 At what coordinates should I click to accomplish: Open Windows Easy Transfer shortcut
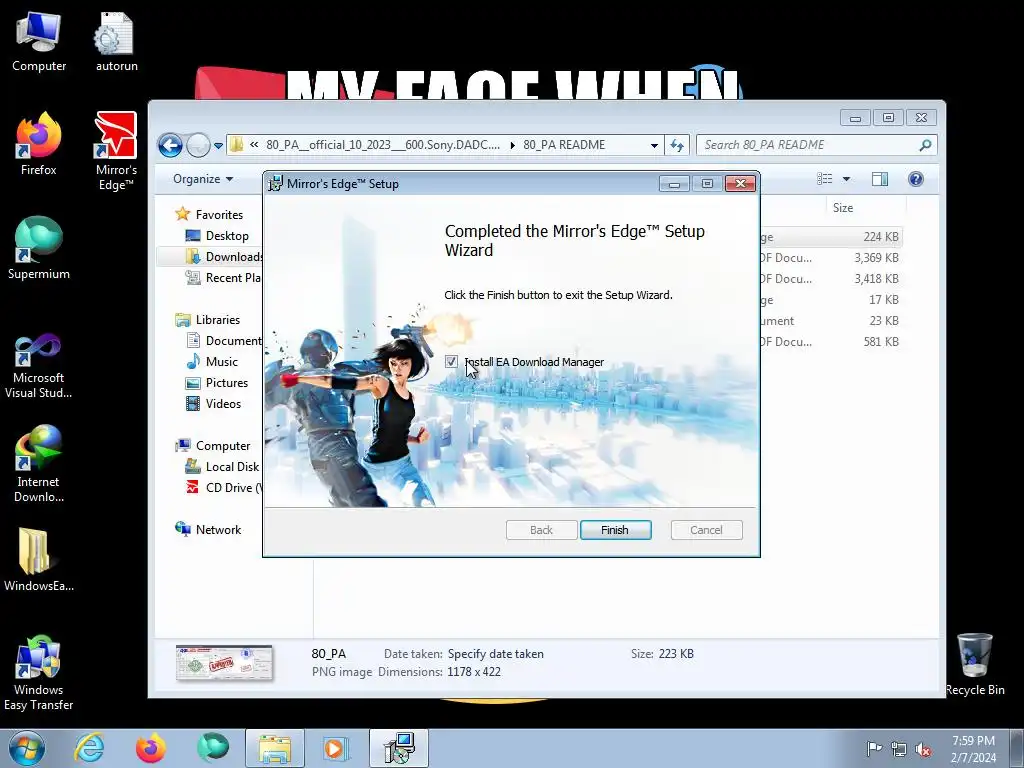click(x=39, y=673)
